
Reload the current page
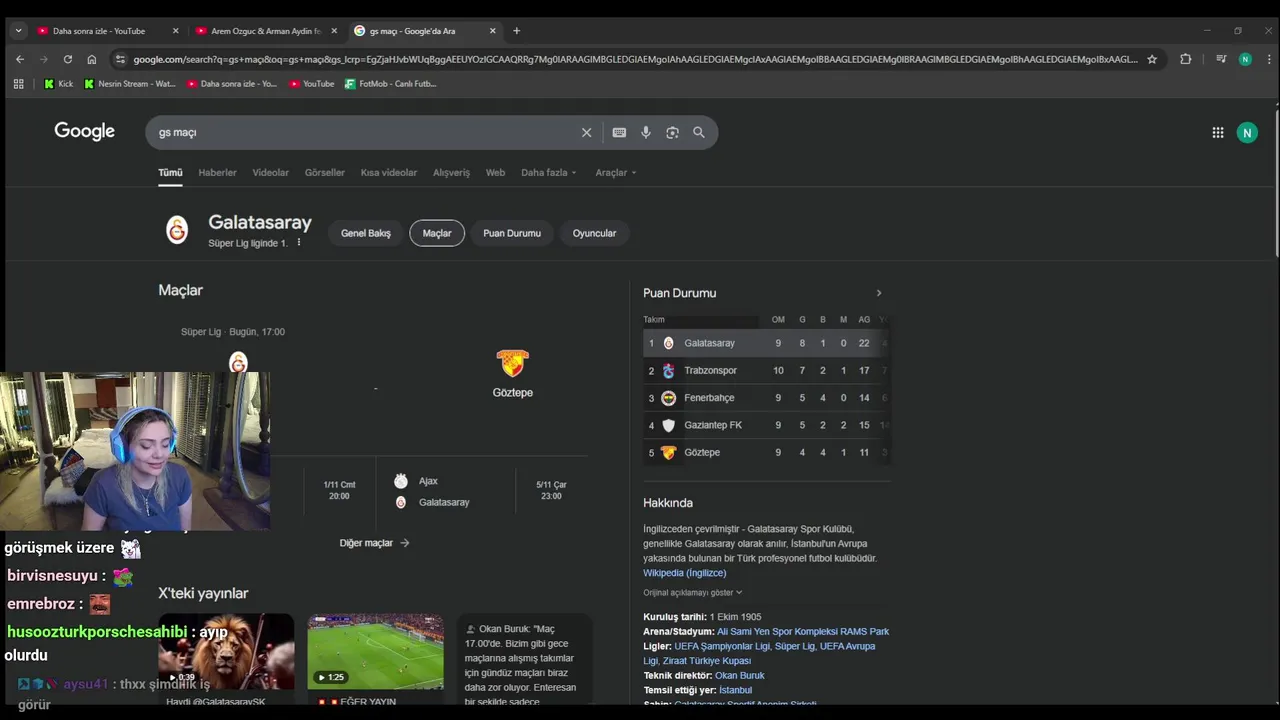point(67,59)
